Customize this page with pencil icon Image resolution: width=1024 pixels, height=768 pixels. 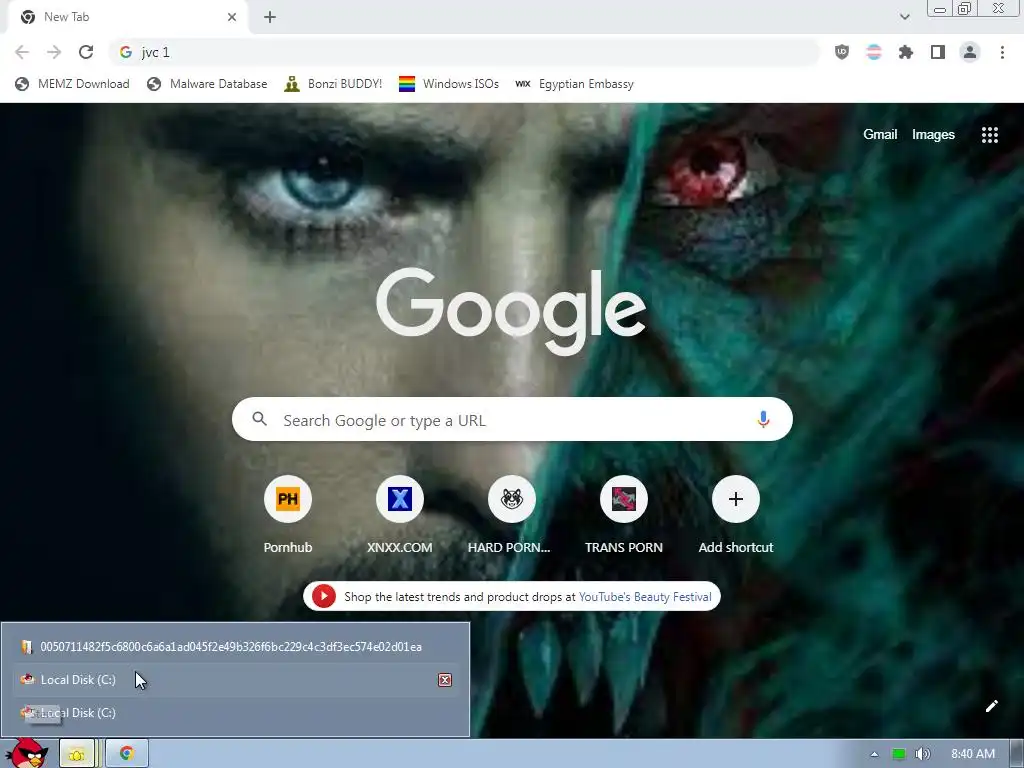coord(991,706)
